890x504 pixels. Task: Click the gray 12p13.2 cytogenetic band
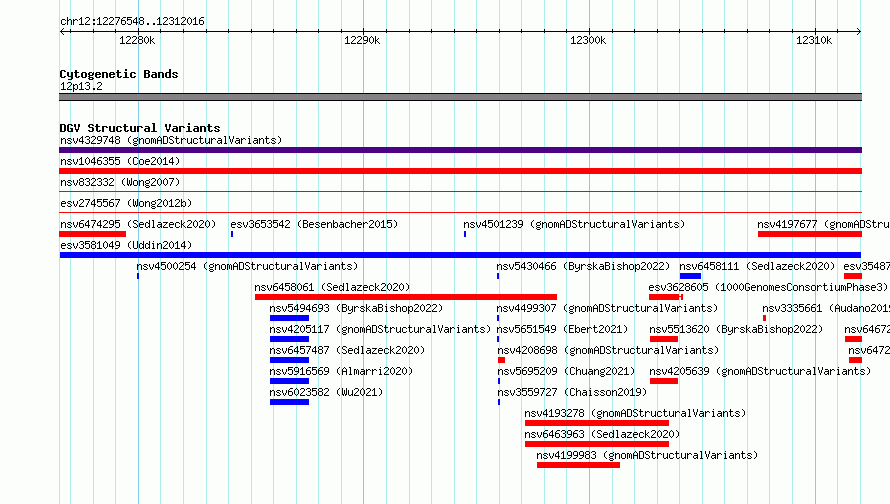[x=460, y=97]
